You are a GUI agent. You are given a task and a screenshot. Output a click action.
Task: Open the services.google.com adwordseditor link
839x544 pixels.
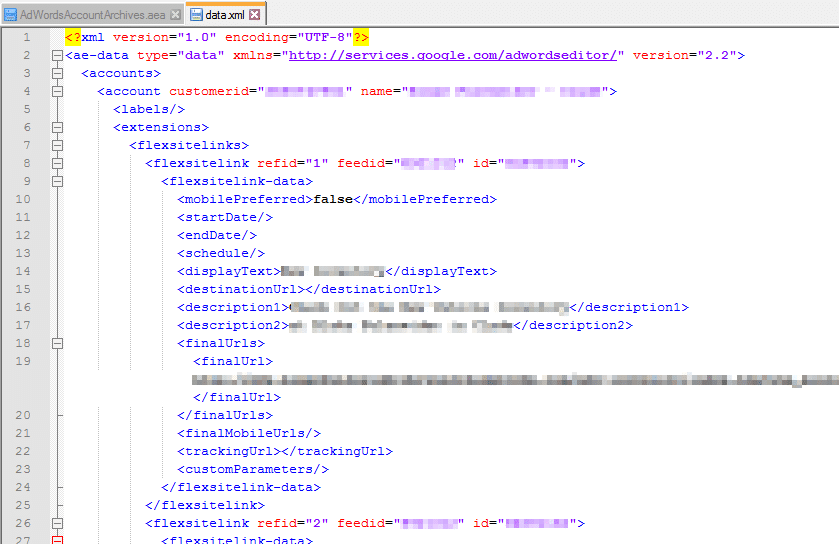453,55
